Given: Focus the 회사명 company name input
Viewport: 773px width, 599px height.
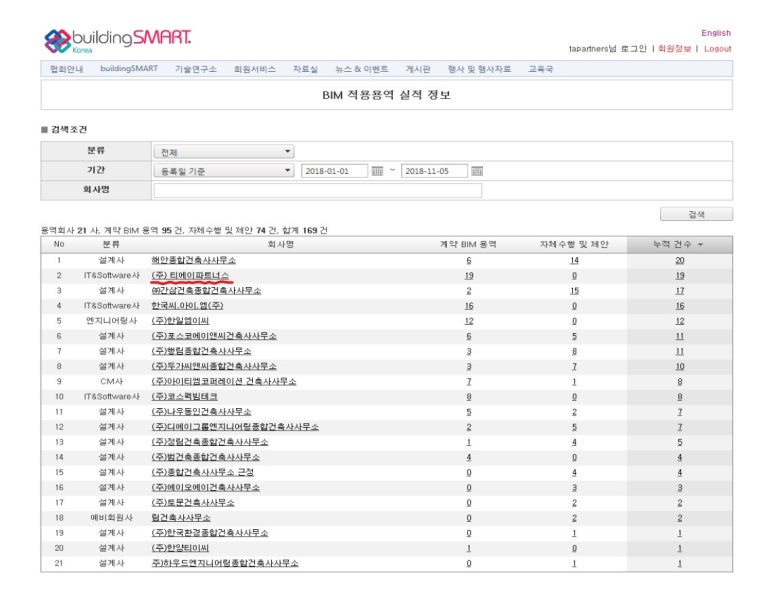Looking at the screenshot, I should pos(317,190).
